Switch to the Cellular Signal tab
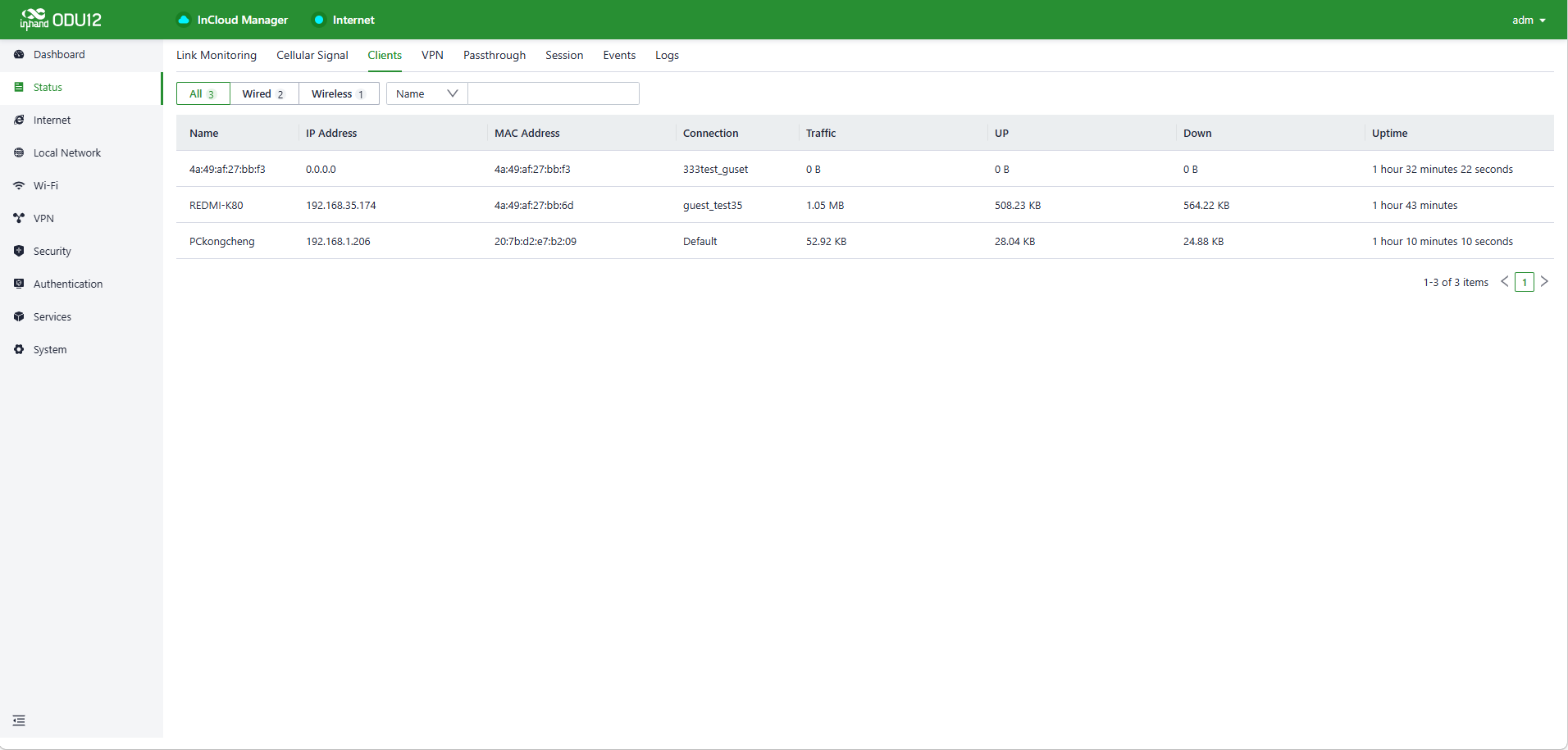Image resolution: width=1568 pixels, height=750 pixels. tap(312, 56)
